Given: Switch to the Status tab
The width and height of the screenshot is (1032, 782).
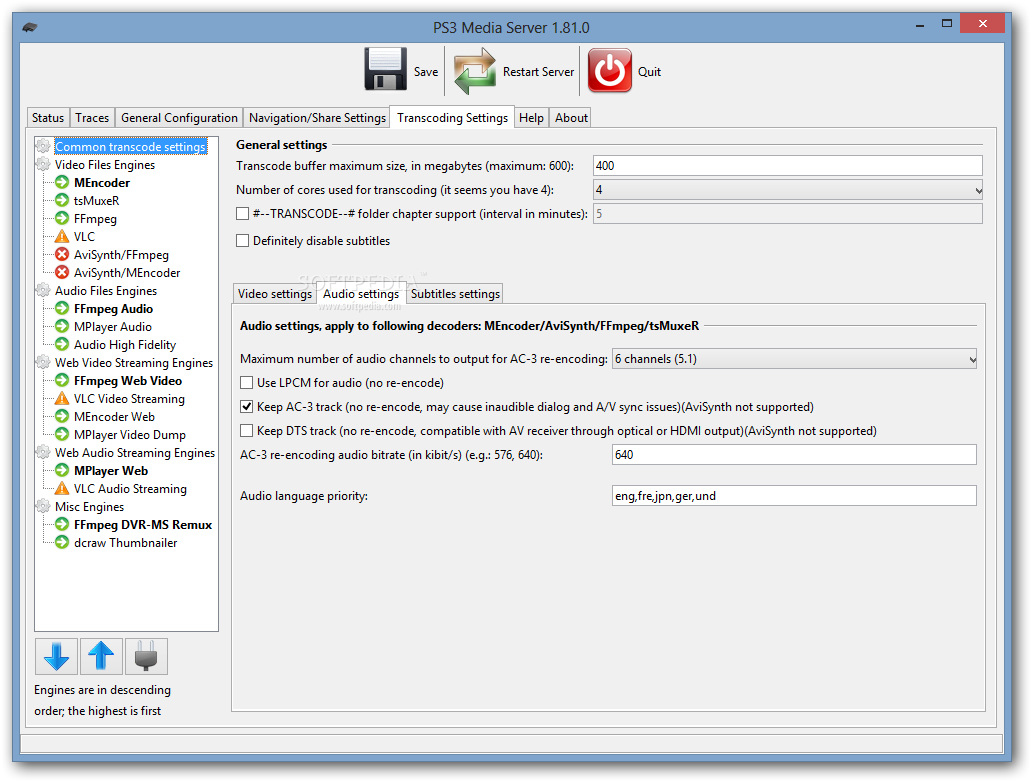Looking at the screenshot, I should click(x=48, y=117).
